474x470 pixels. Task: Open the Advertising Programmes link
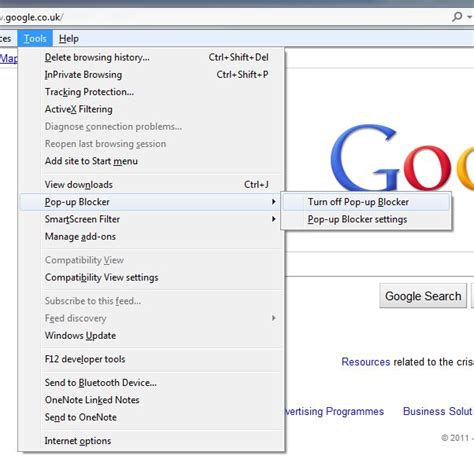coord(334,411)
